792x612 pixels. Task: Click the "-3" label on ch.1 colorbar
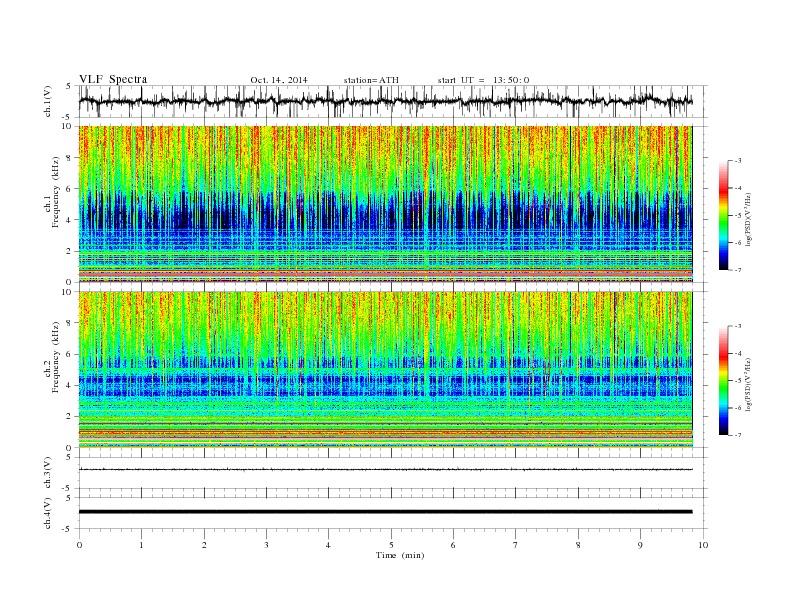738,161
